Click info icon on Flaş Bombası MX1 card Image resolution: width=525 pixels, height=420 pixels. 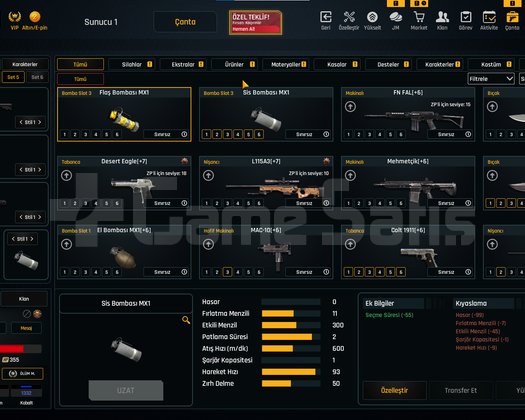point(184,134)
